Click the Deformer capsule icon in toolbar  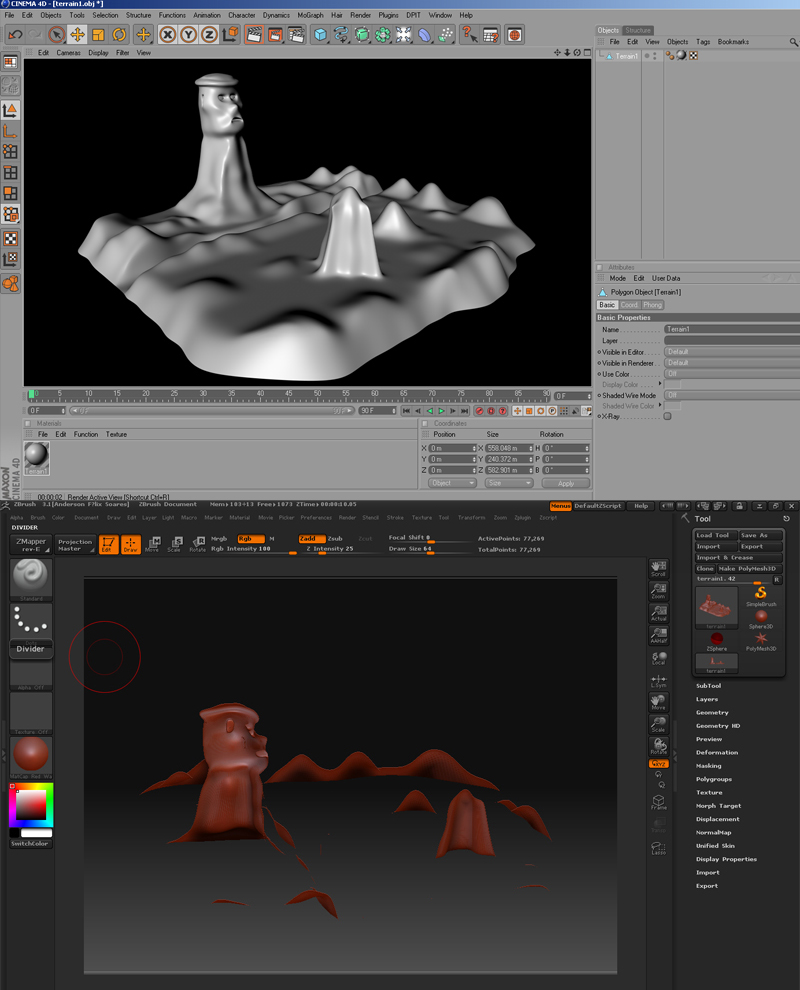(x=425, y=34)
